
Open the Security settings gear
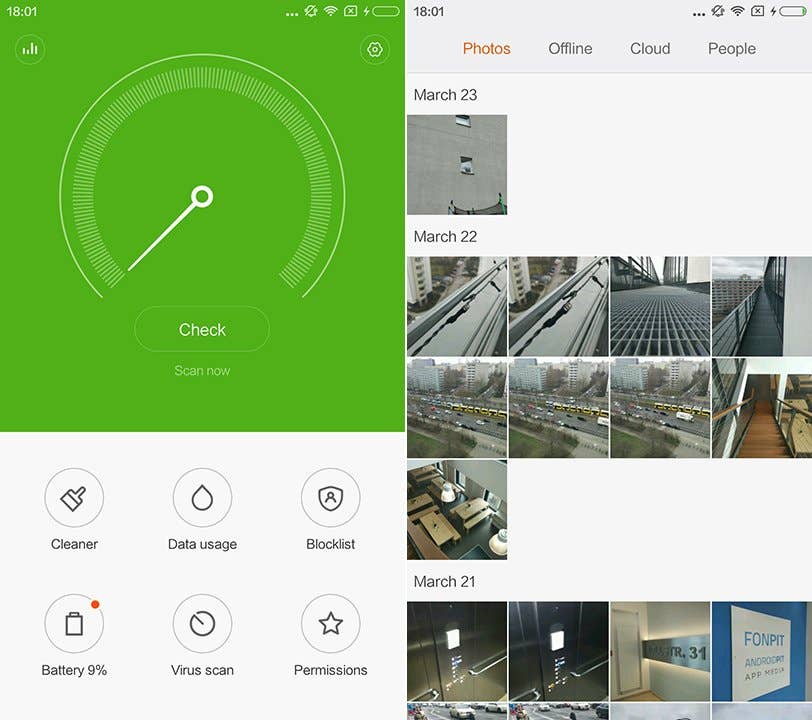pos(374,48)
